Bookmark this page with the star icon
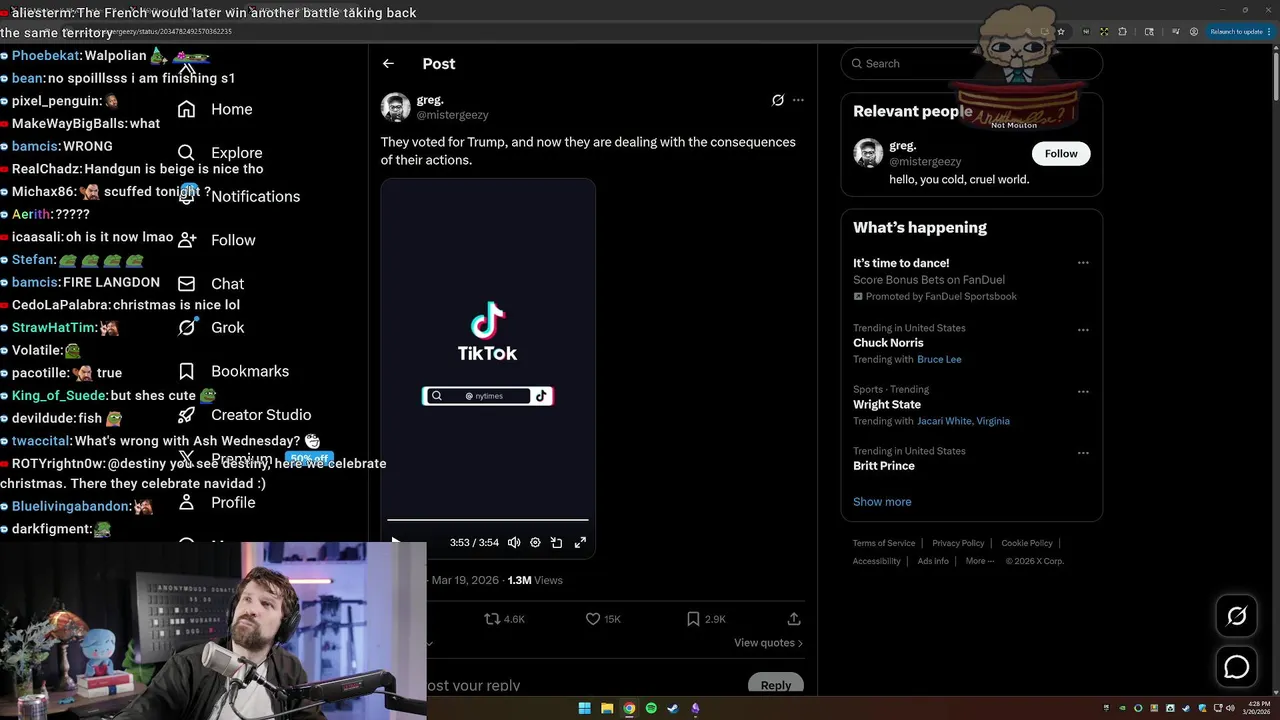1280x720 pixels. 1061,32
